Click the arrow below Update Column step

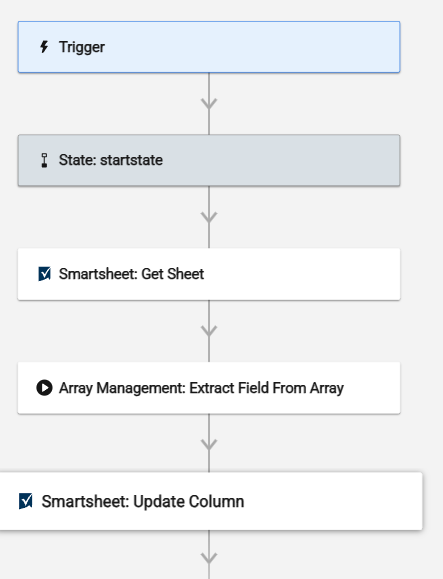209,558
